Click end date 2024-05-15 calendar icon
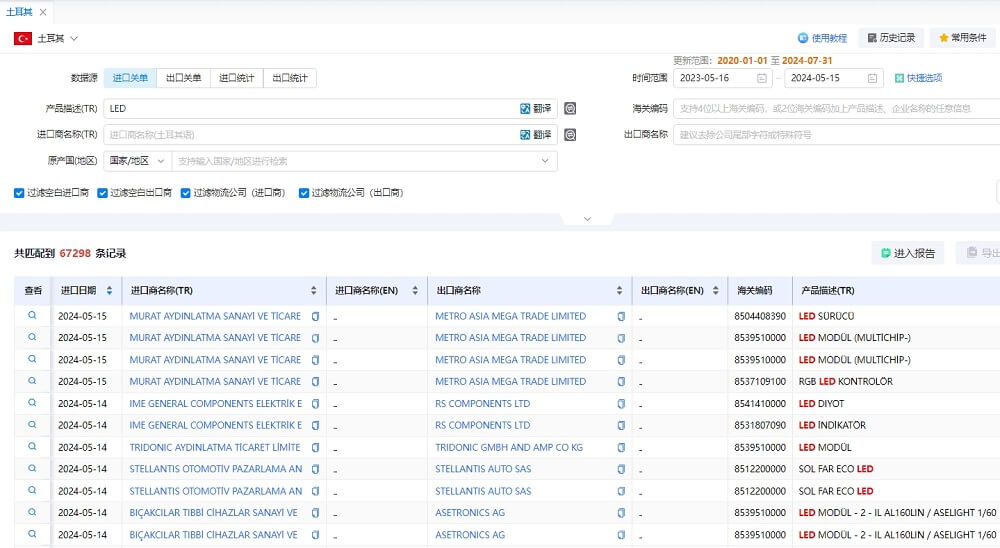This screenshot has width=1000, height=548. click(x=872, y=78)
